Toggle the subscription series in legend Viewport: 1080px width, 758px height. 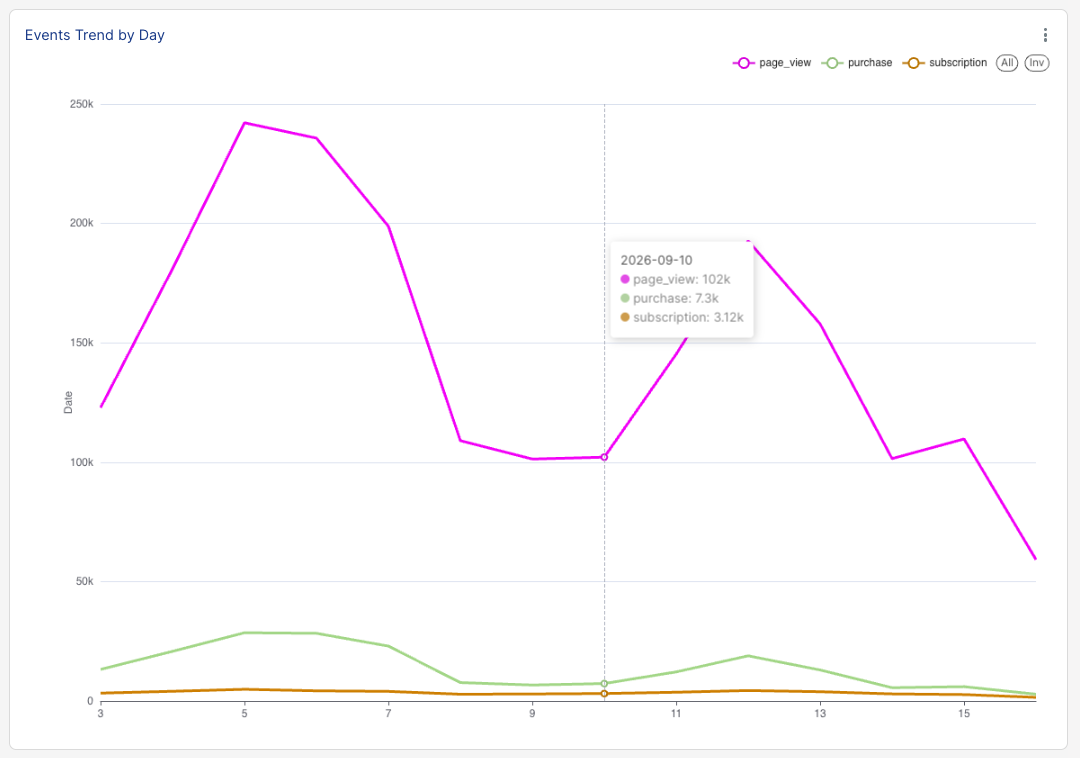pos(944,63)
